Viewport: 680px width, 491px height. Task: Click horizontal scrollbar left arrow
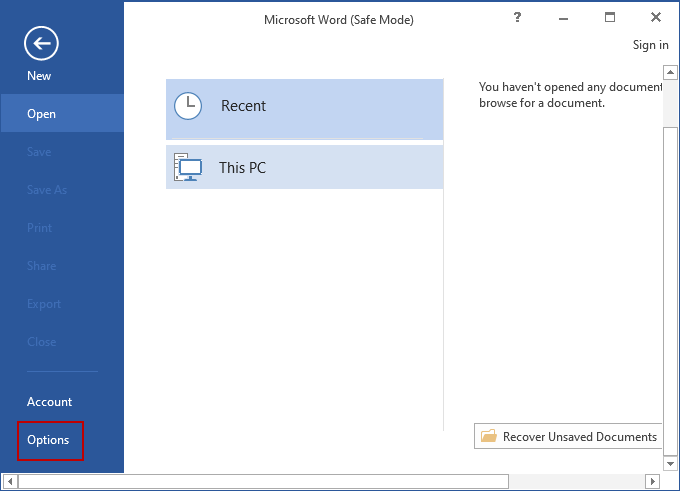pos(10,481)
